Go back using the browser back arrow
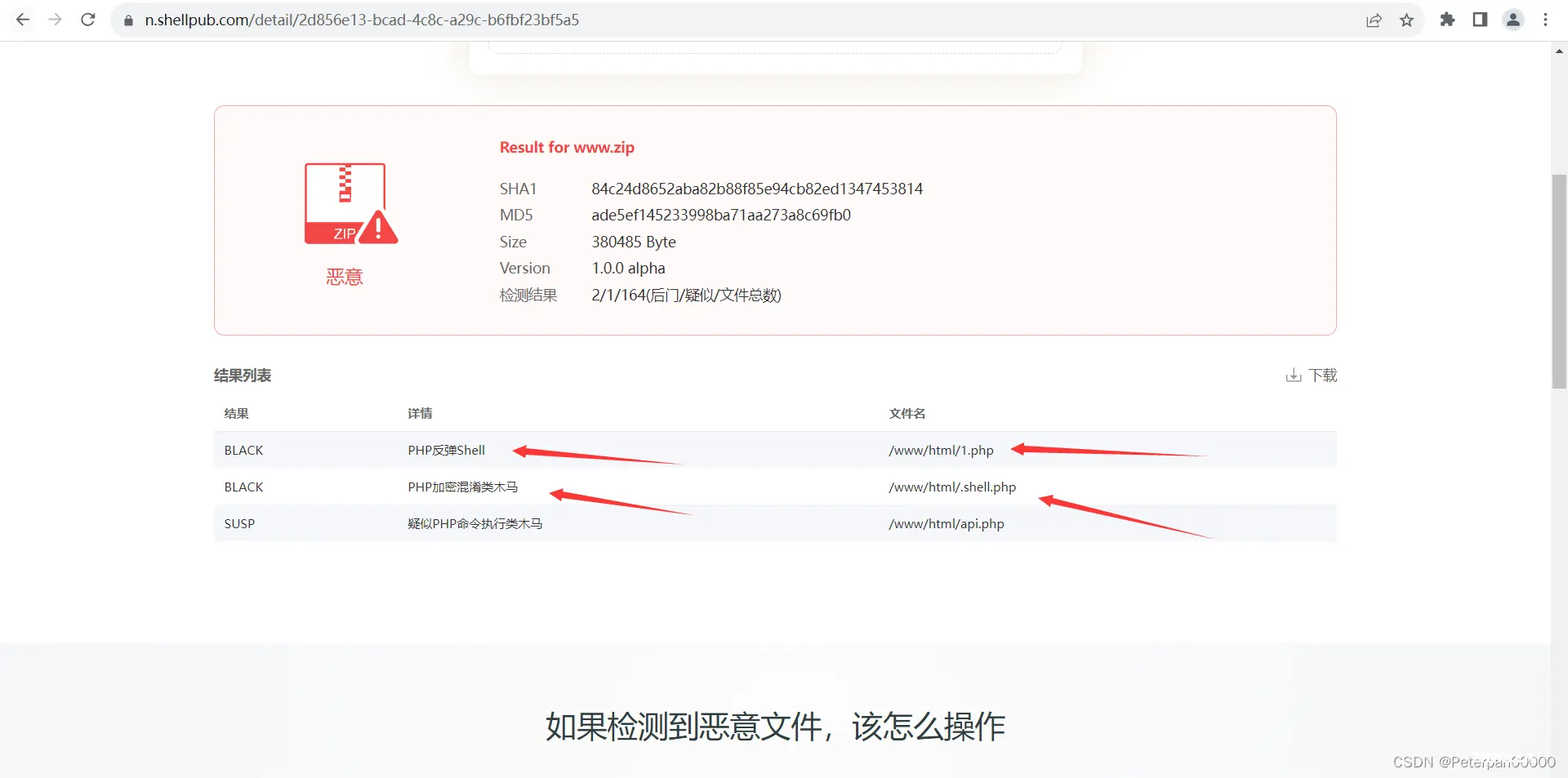The height and width of the screenshot is (778, 1568). 23,20
